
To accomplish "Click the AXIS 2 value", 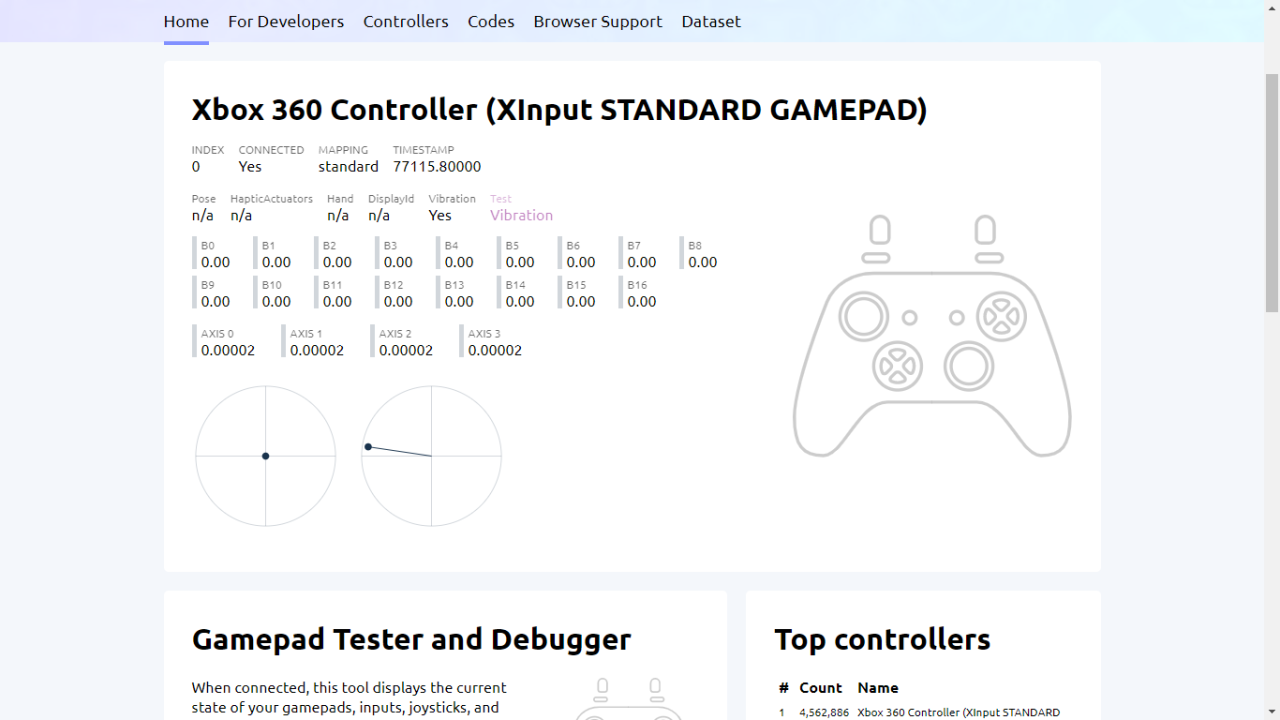I will [x=406, y=350].
